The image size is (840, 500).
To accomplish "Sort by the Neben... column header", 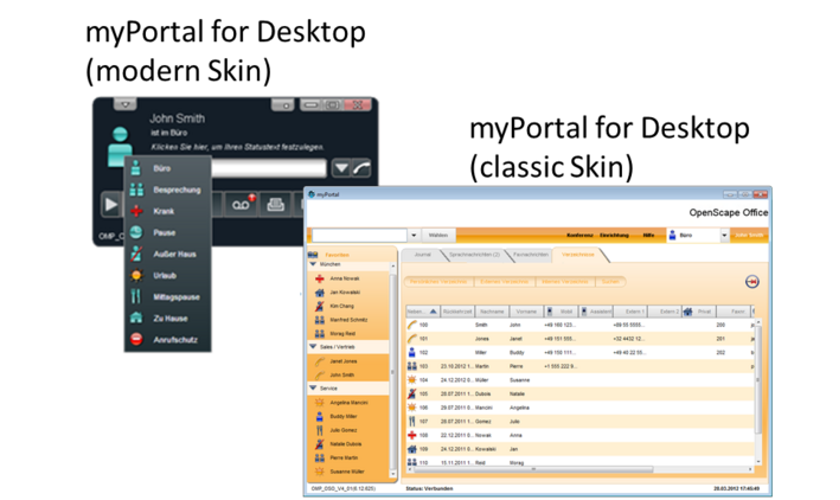I will (422, 311).
